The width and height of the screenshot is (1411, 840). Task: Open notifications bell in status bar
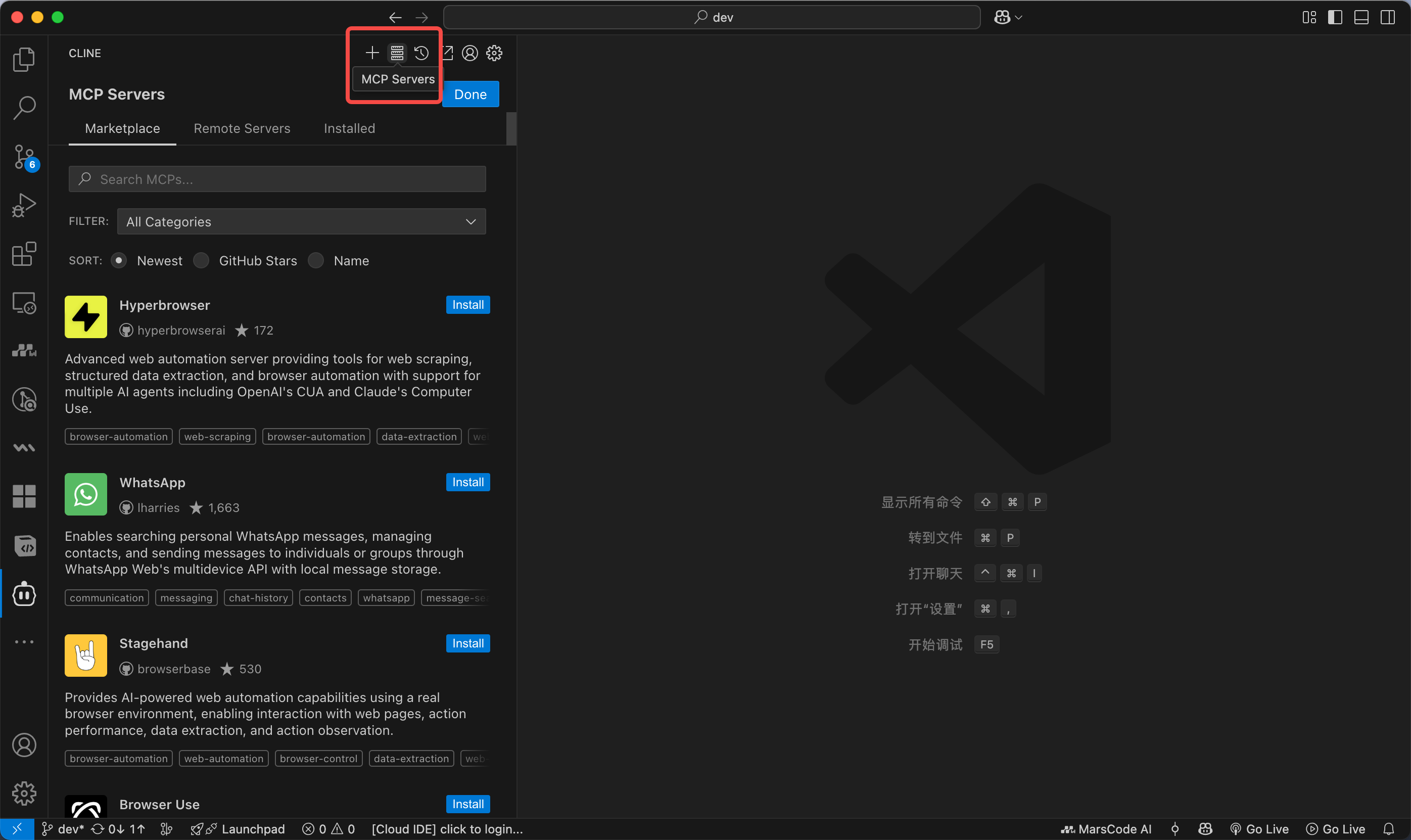coord(1388,829)
